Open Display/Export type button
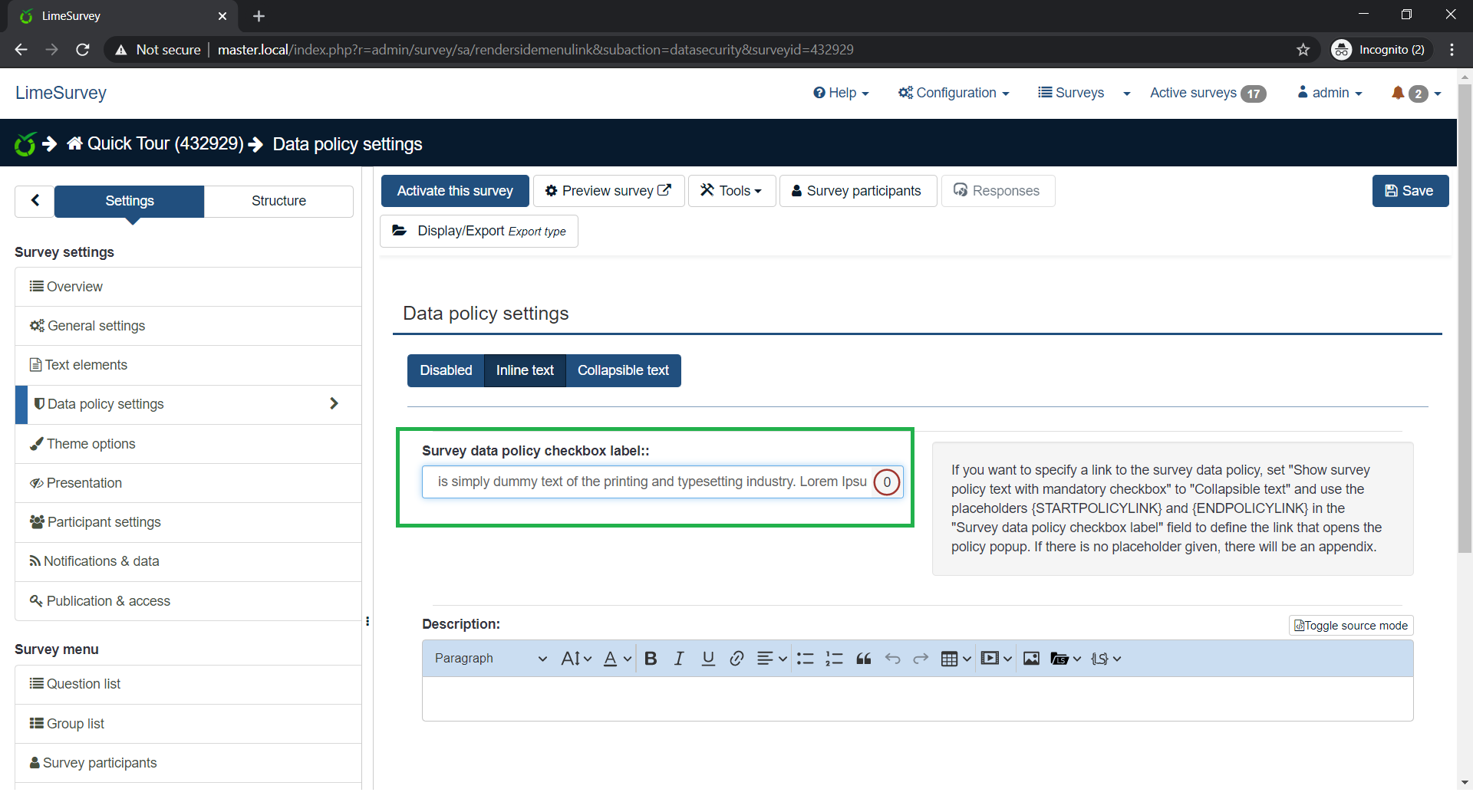The width and height of the screenshot is (1473, 812). (x=479, y=231)
